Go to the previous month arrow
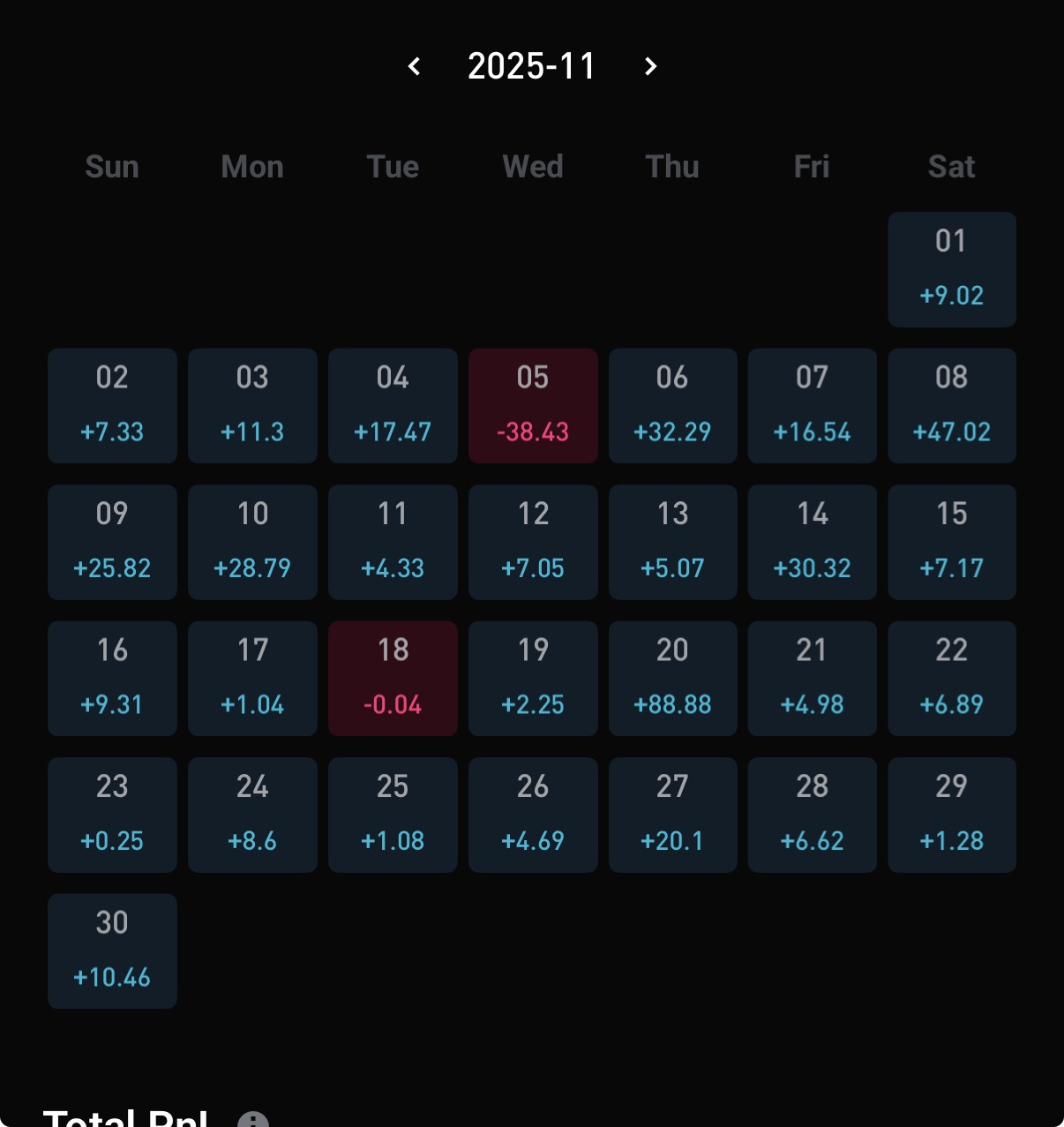Viewport: 1064px width, 1127px height. tap(415, 66)
